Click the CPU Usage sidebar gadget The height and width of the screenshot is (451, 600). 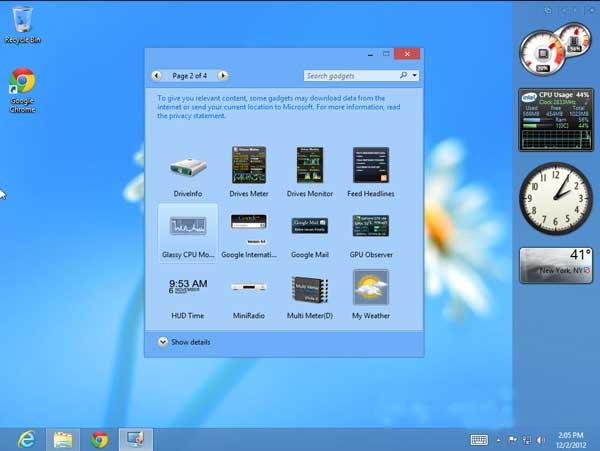point(556,120)
